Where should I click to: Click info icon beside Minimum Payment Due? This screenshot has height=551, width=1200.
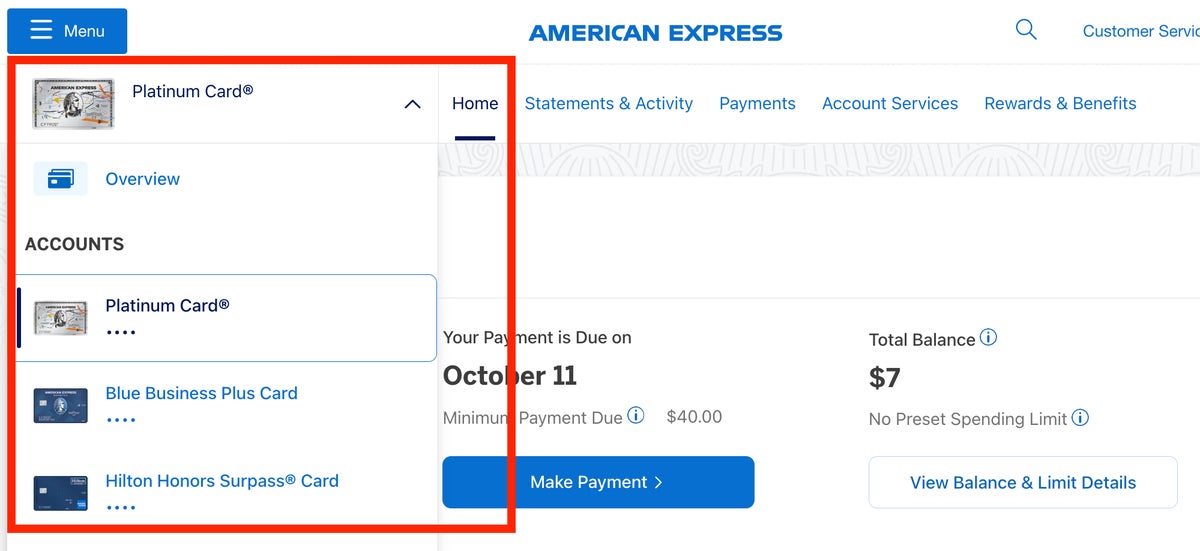coord(636,416)
